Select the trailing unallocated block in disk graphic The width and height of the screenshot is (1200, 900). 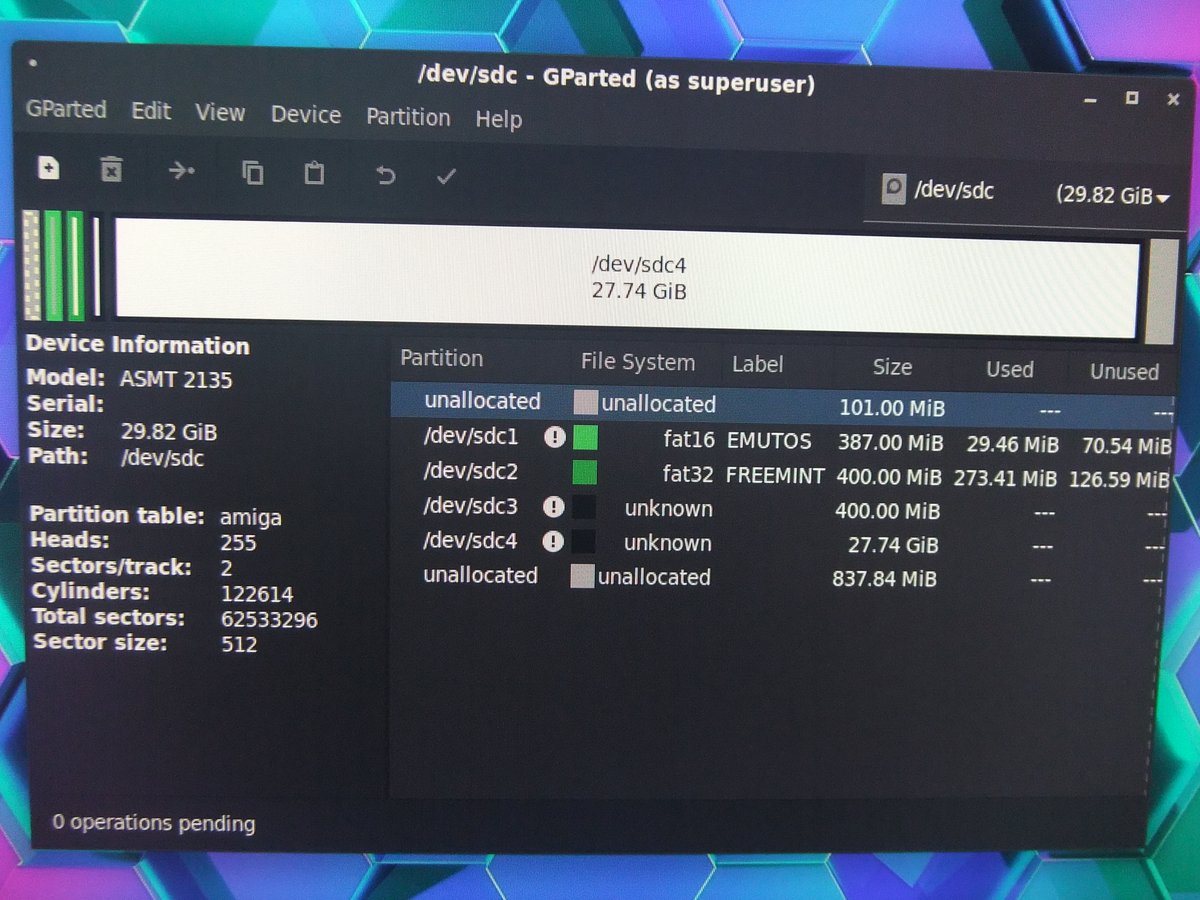click(x=1160, y=291)
